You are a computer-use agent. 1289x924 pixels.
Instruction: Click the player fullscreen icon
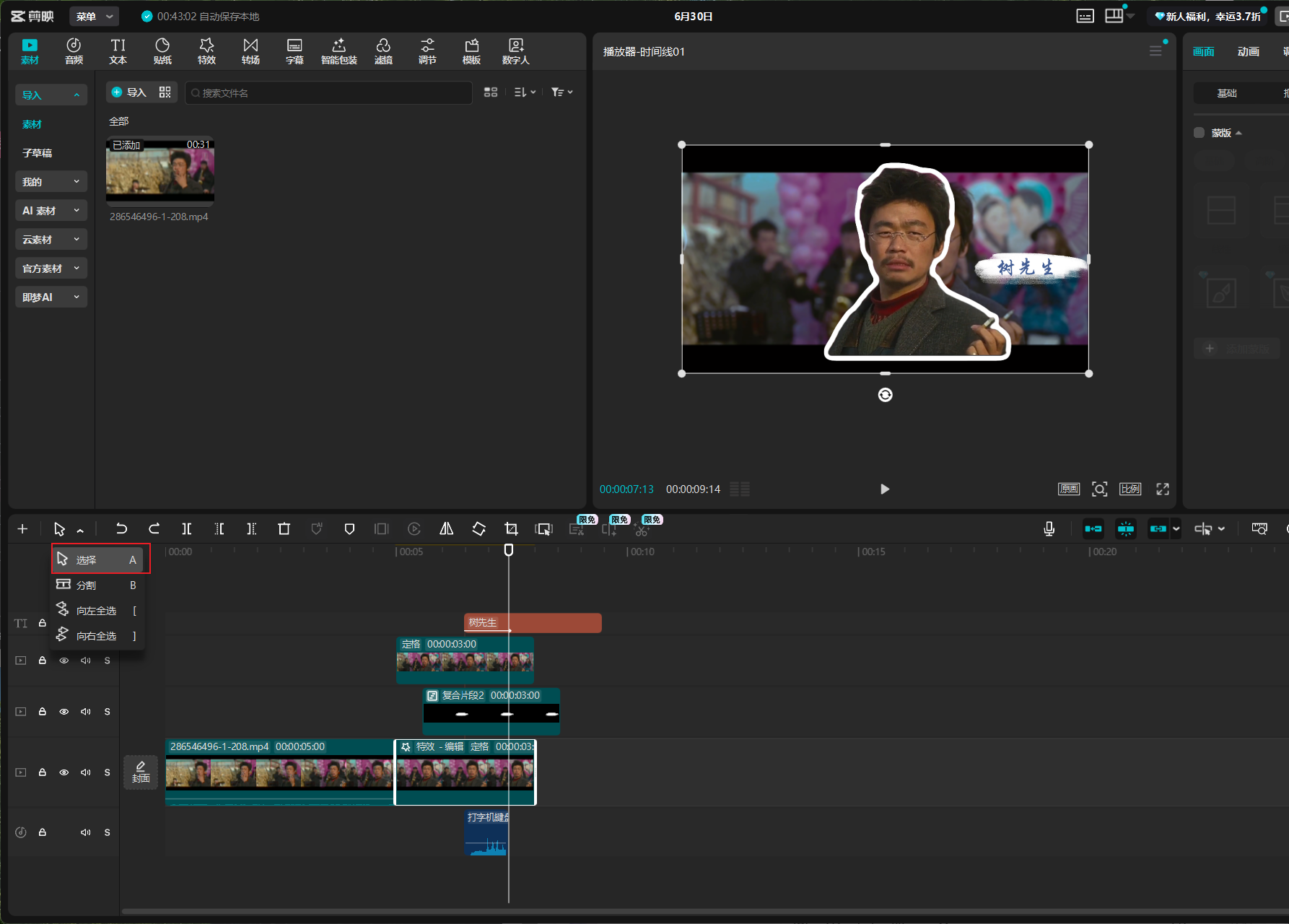(1163, 489)
